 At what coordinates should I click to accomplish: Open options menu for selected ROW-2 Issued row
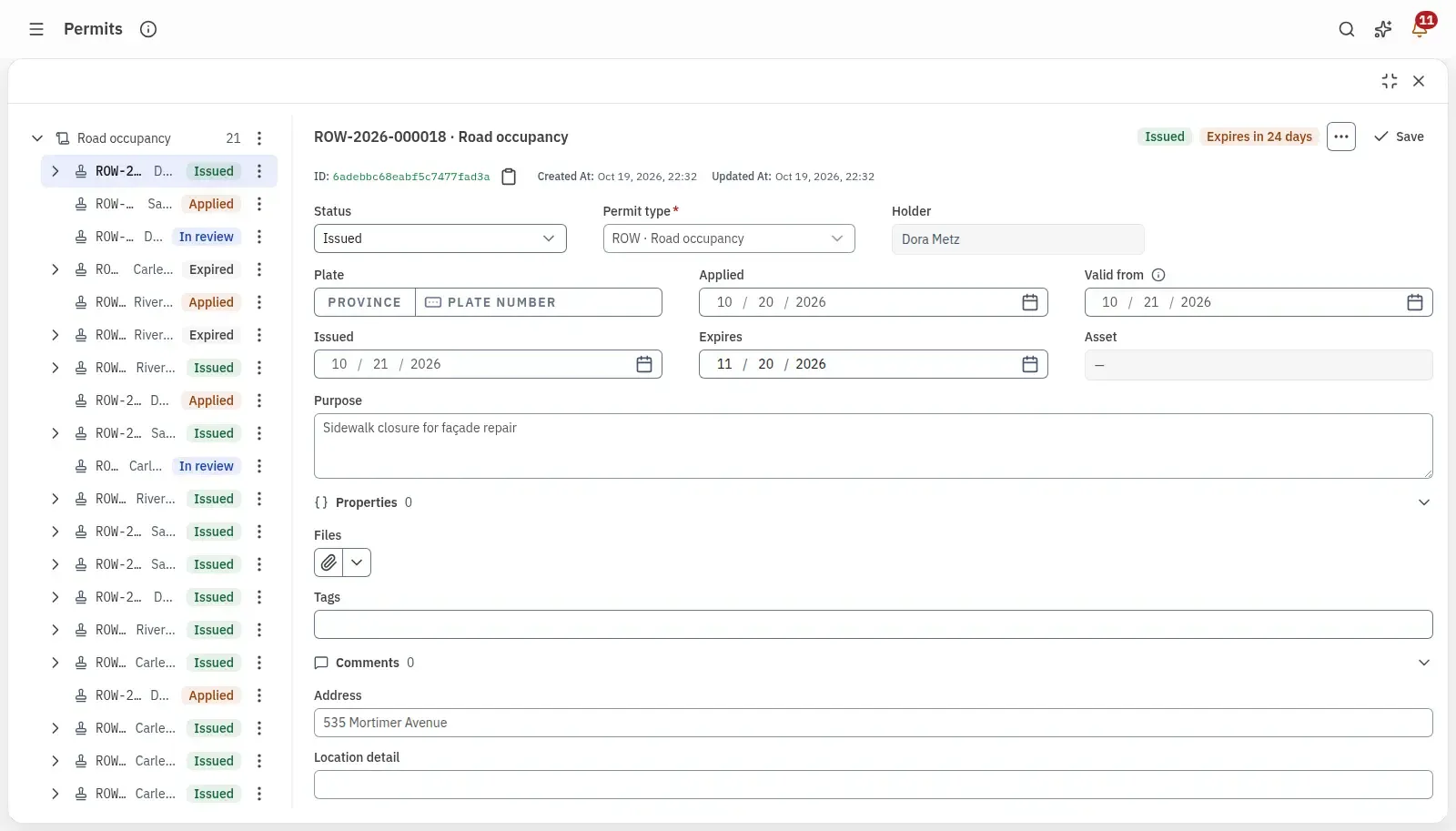[259, 171]
